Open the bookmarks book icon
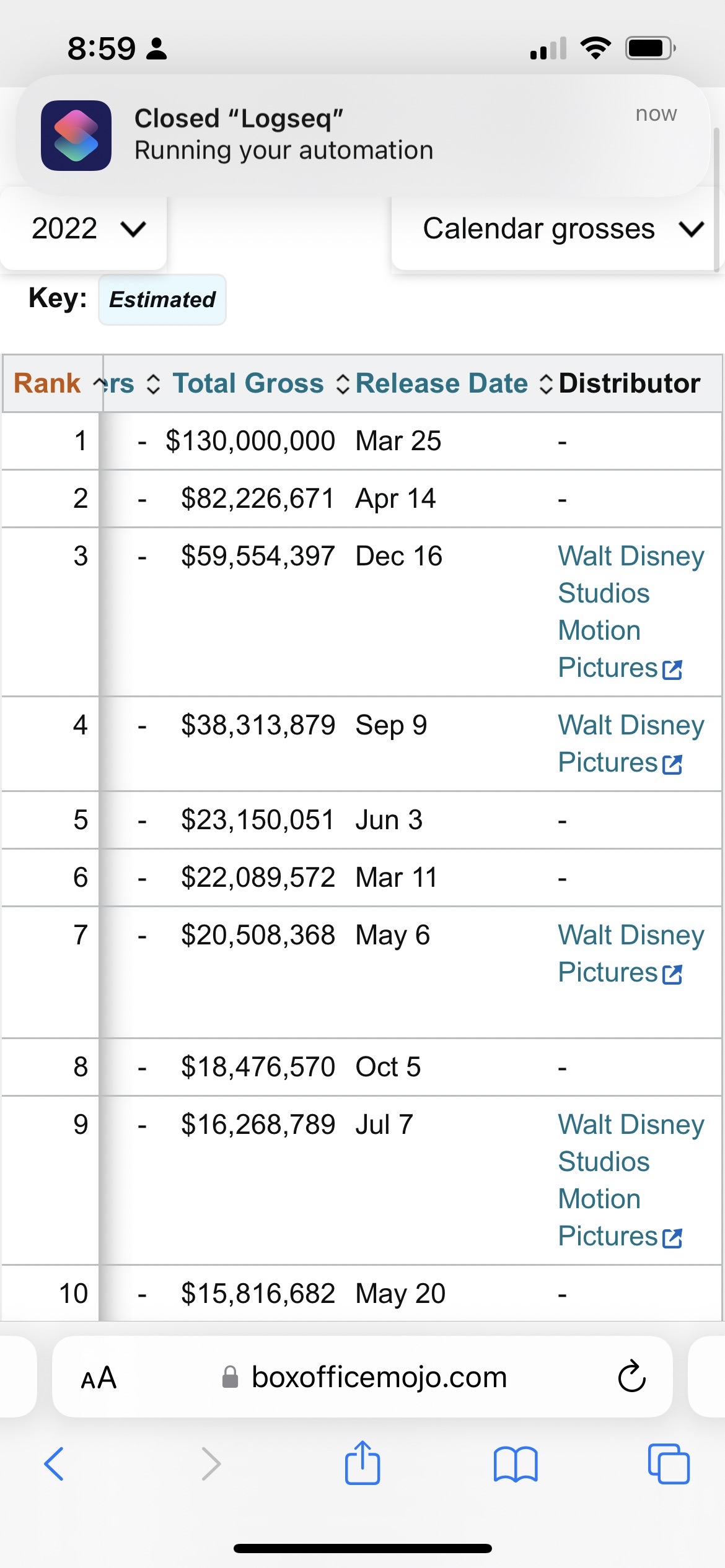Viewport: 725px width, 1568px height. [x=516, y=1464]
